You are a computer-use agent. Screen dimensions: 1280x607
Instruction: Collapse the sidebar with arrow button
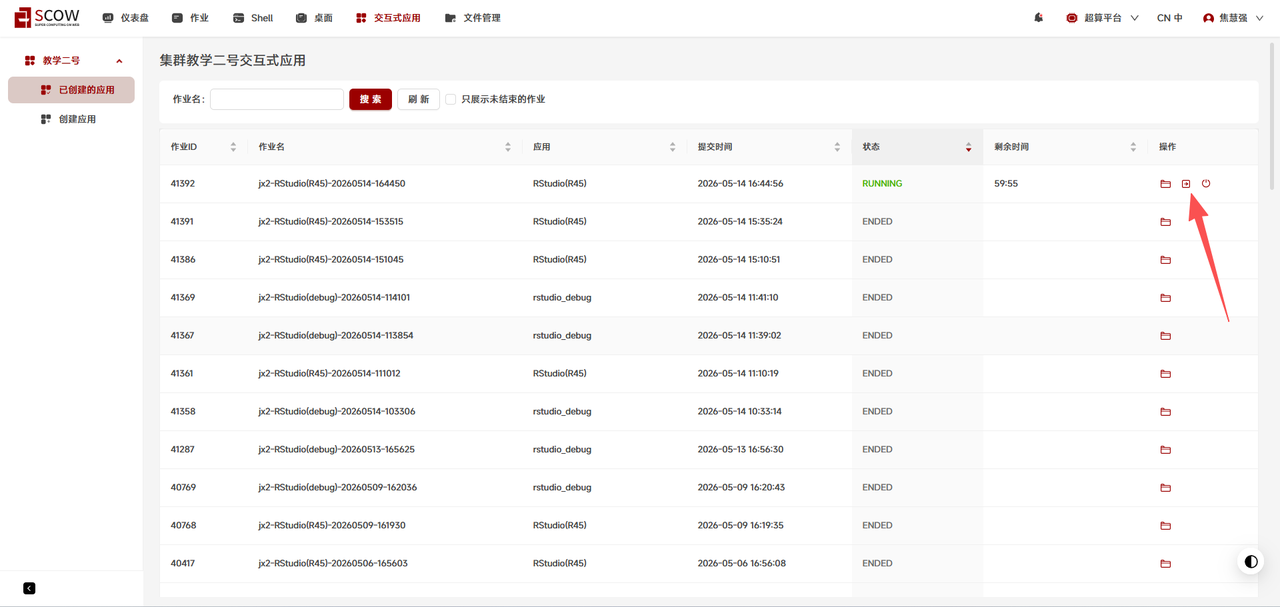tap(29, 588)
